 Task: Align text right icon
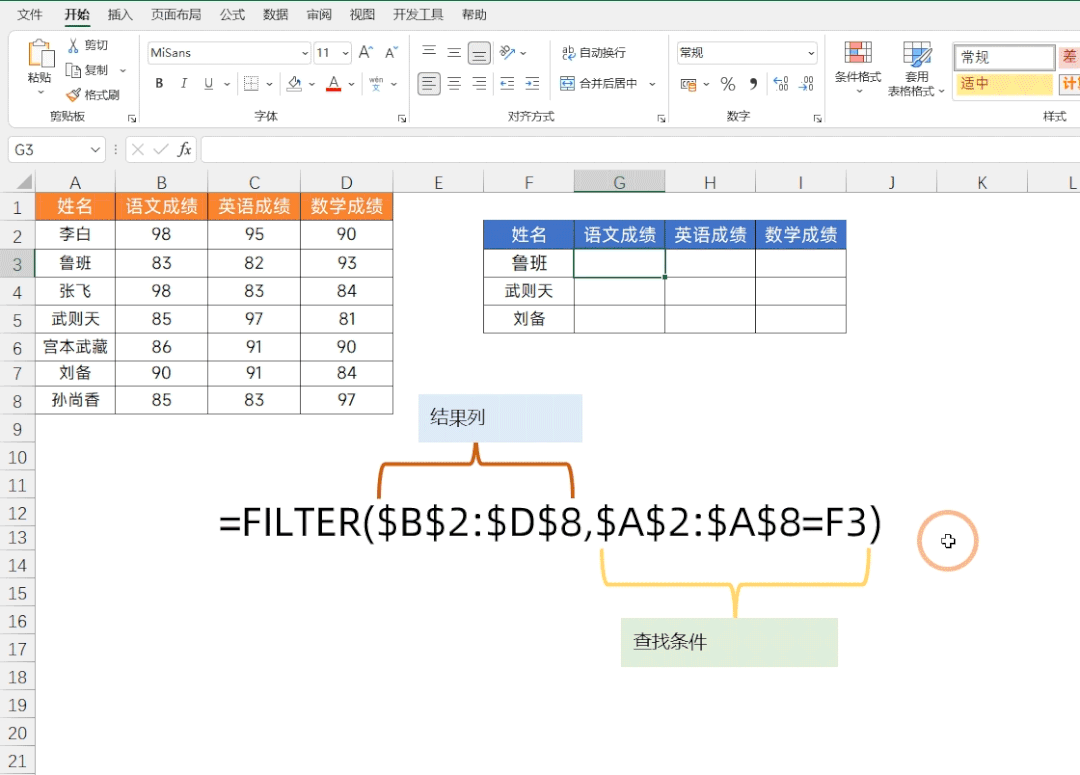[x=479, y=84]
